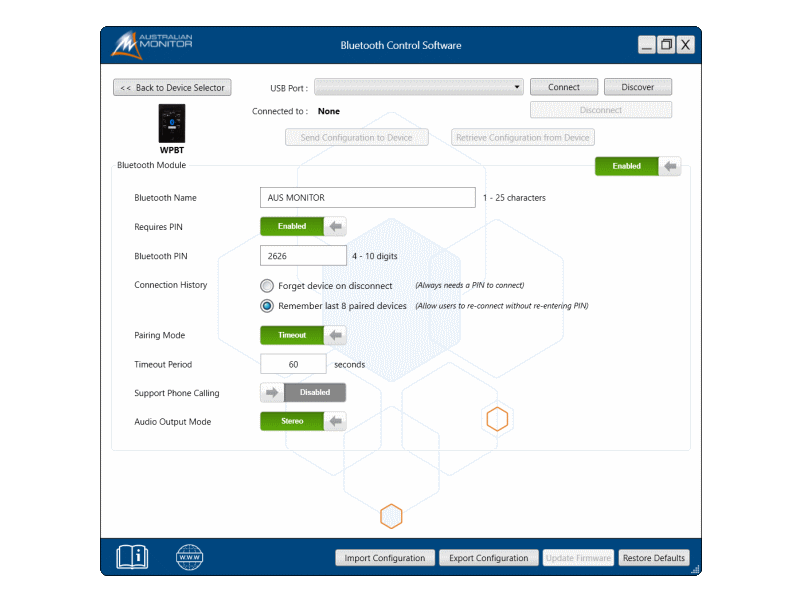Click the Bluetooth PIN input field
Screen dimensions: 800x600
303,256
